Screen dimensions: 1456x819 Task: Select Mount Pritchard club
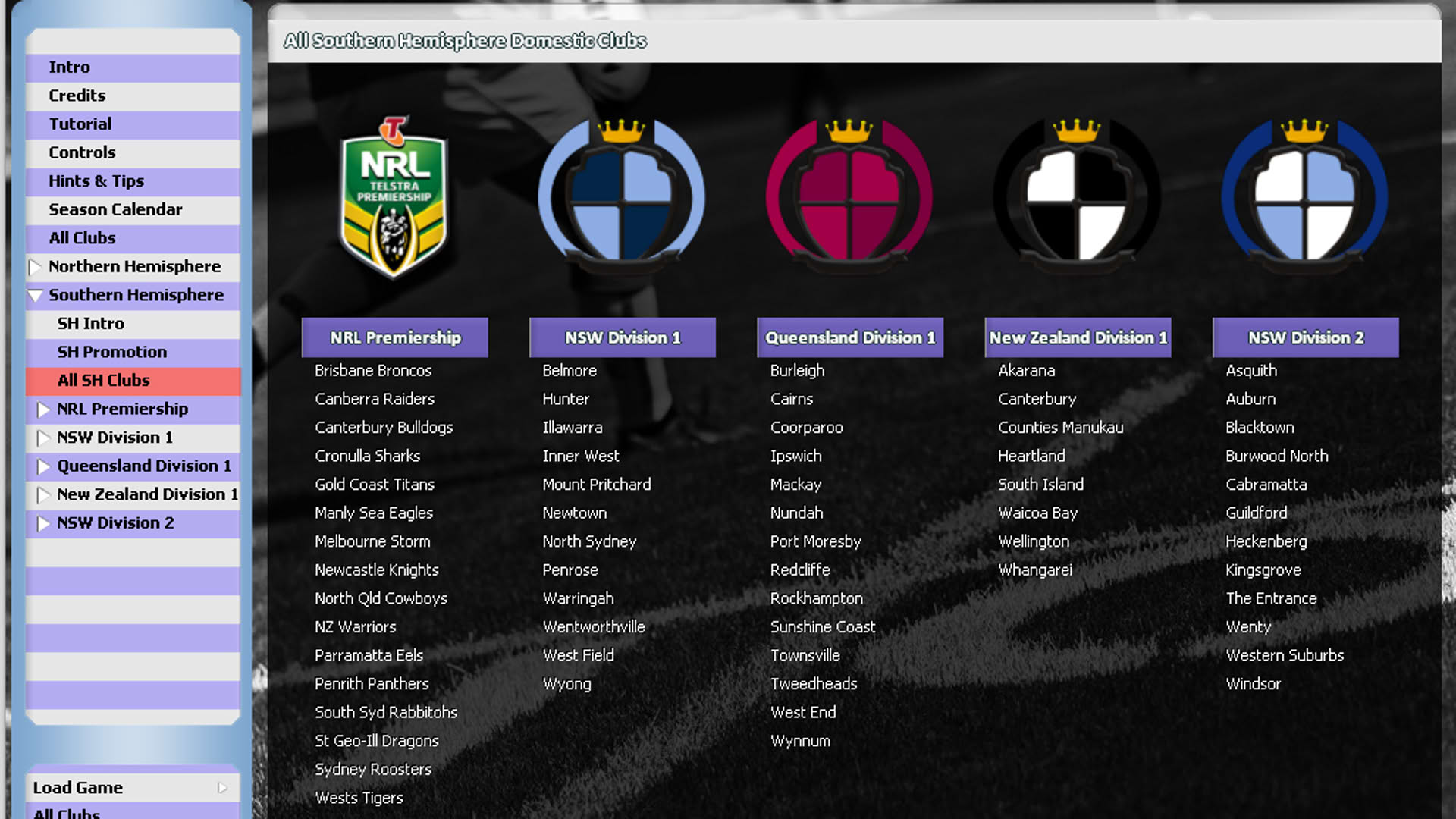pyautogui.click(x=596, y=485)
